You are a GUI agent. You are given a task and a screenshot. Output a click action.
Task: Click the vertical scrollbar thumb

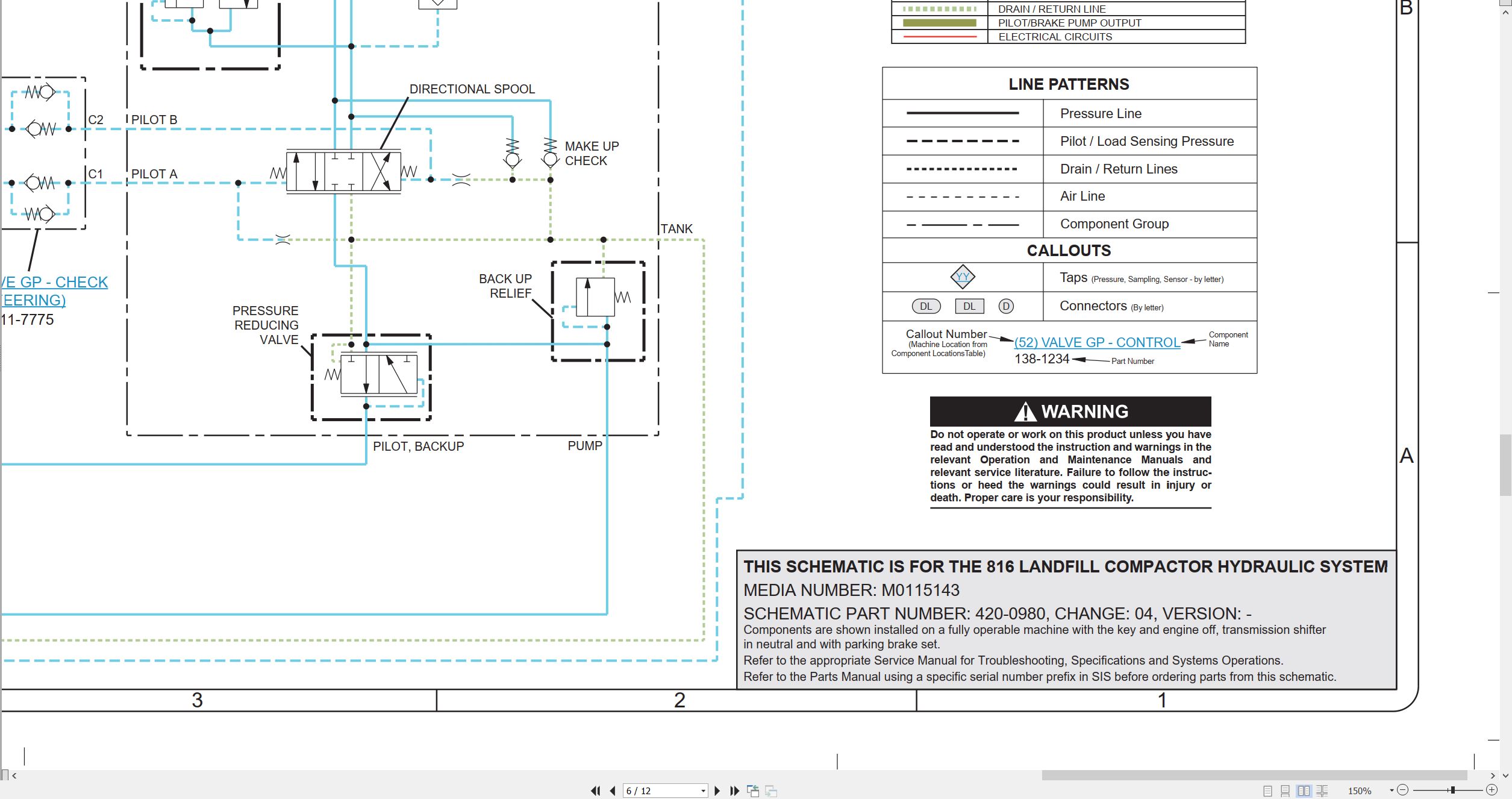(1506, 464)
